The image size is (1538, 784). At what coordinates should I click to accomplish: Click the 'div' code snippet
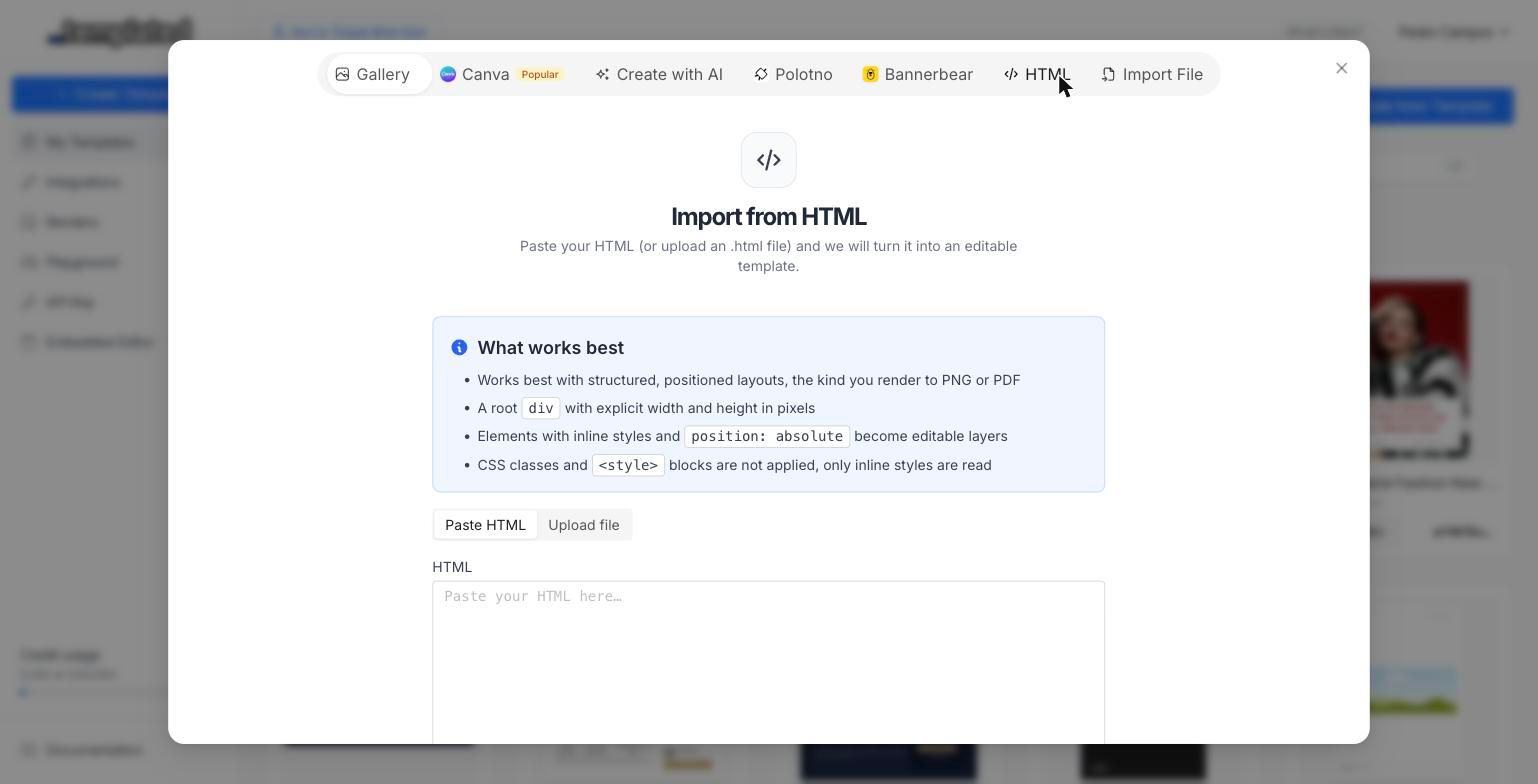click(x=541, y=408)
